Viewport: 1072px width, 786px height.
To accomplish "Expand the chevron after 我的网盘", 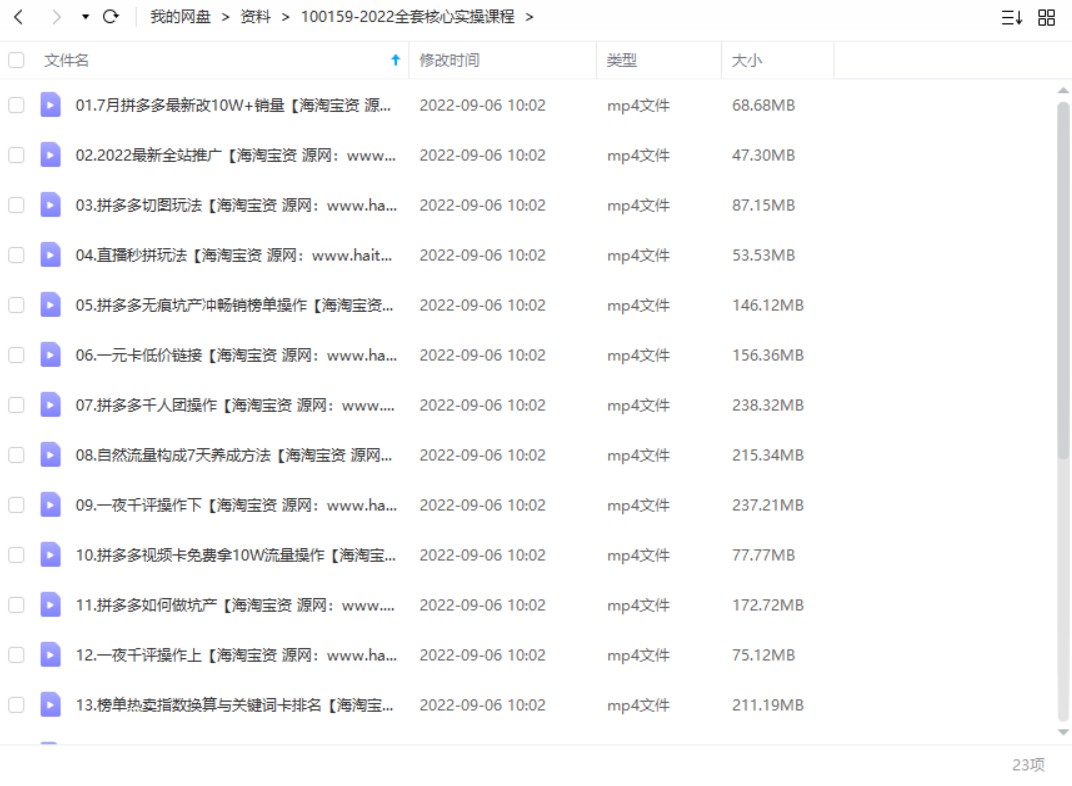I will click(x=226, y=18).
